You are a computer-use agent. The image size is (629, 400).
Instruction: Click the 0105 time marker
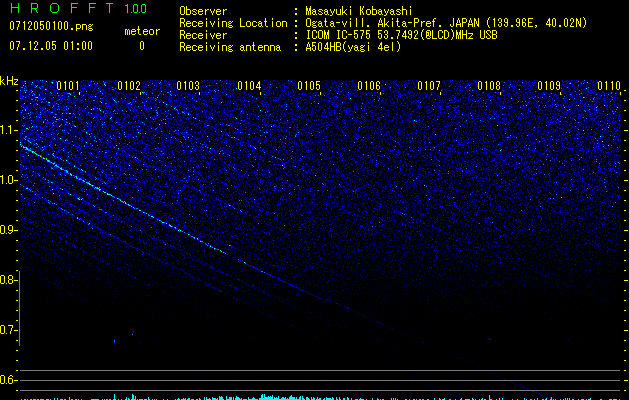point(309,86)
